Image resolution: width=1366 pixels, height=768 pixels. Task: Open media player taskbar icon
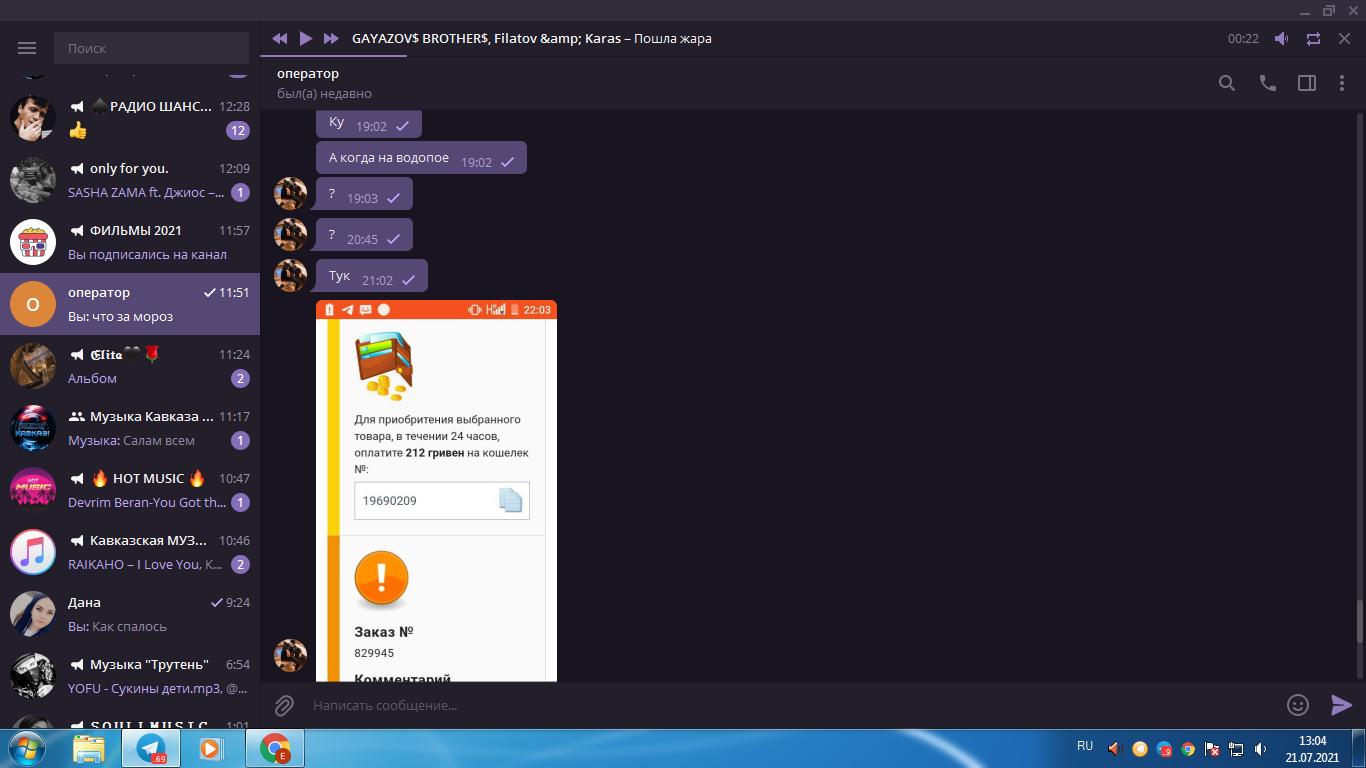tap(210, 748)
